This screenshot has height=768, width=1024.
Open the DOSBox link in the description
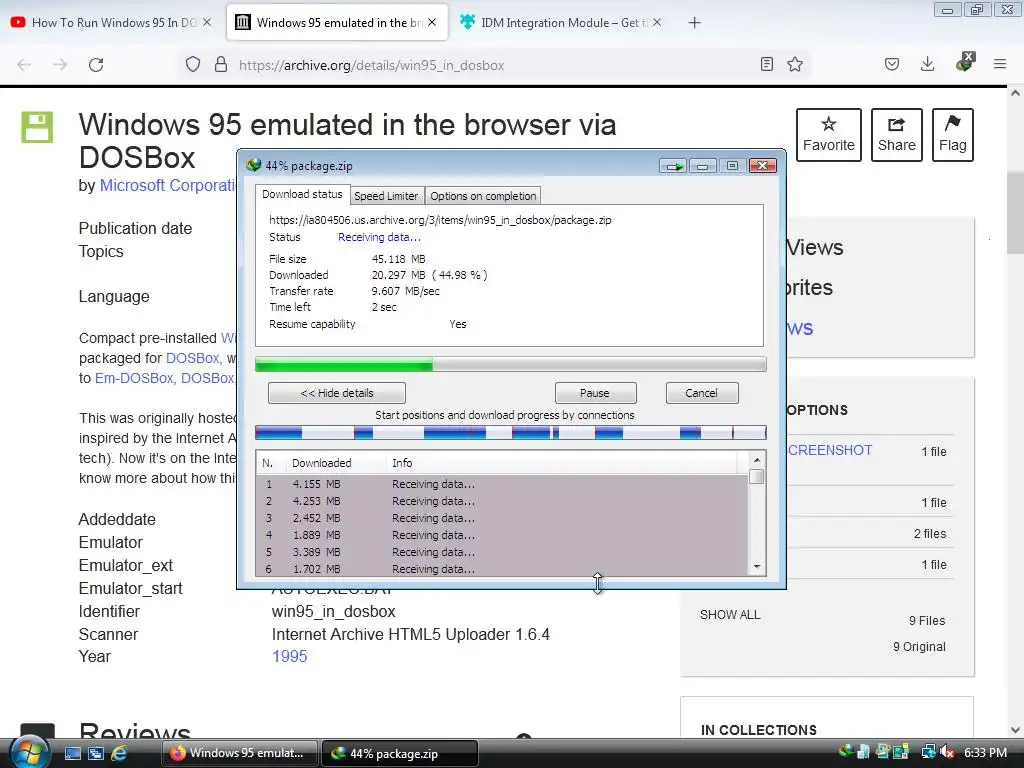click(193, 358)
